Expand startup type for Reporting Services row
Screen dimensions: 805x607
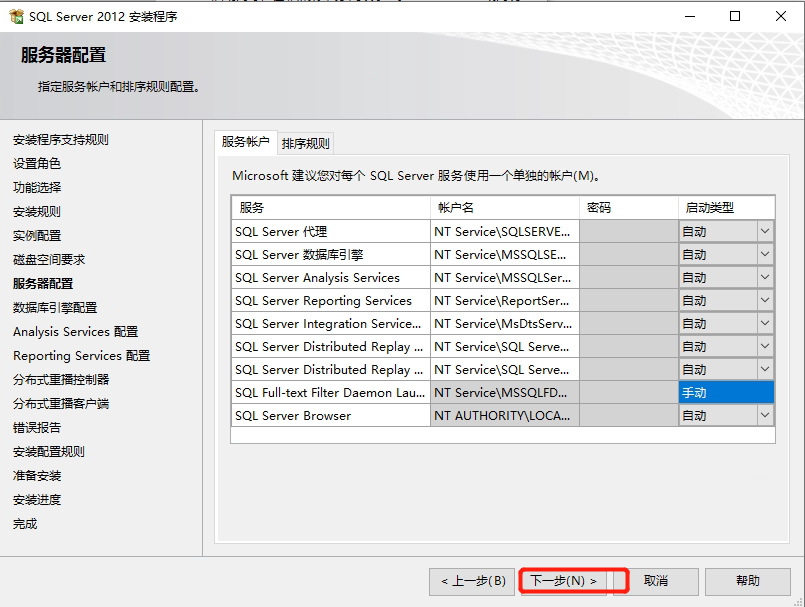point(764,300)
